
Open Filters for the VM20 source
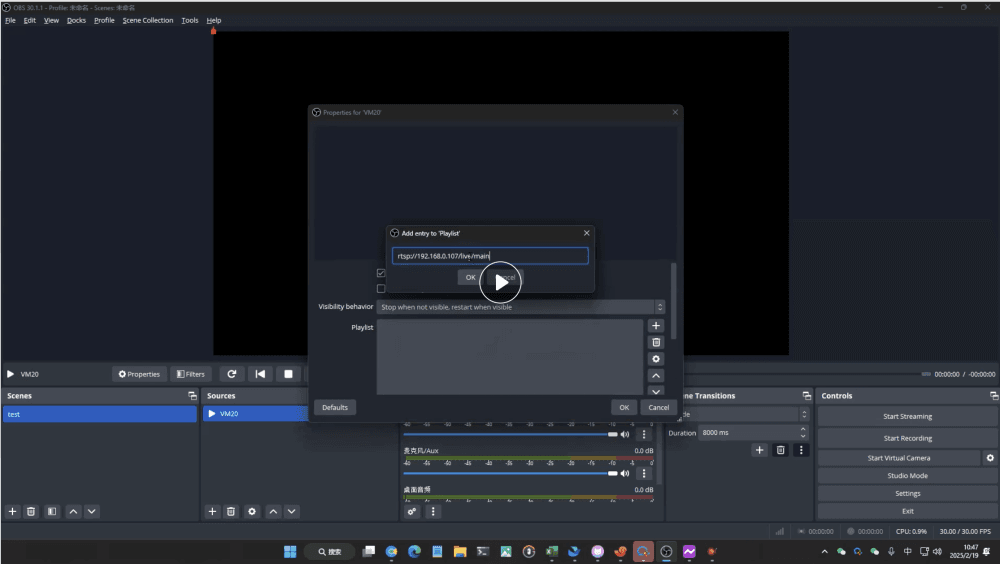191,374
